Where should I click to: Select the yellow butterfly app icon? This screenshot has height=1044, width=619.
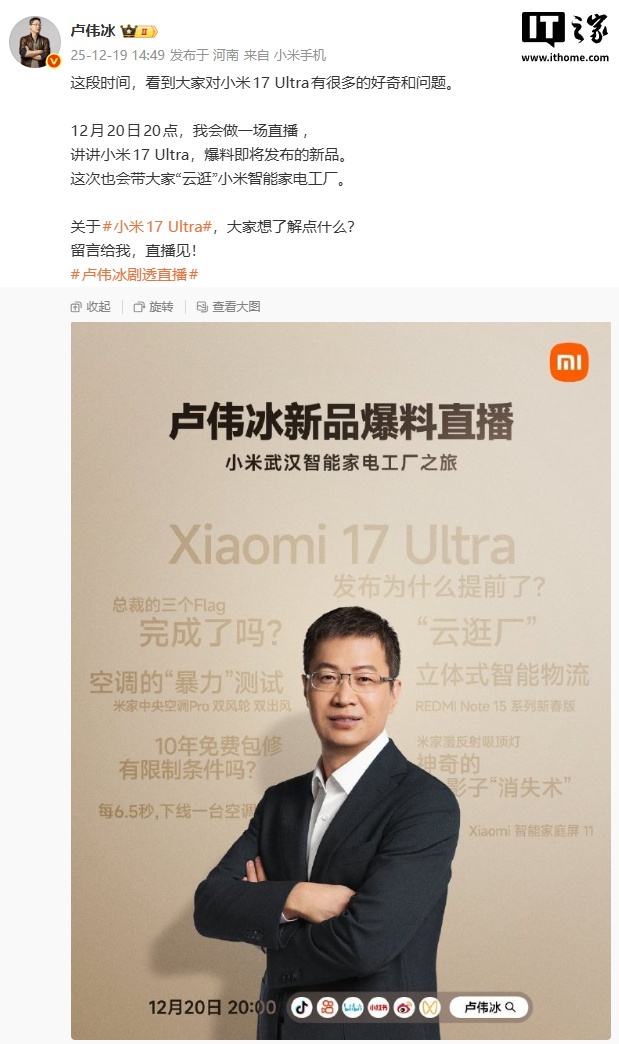click(x=430, y=1007)
